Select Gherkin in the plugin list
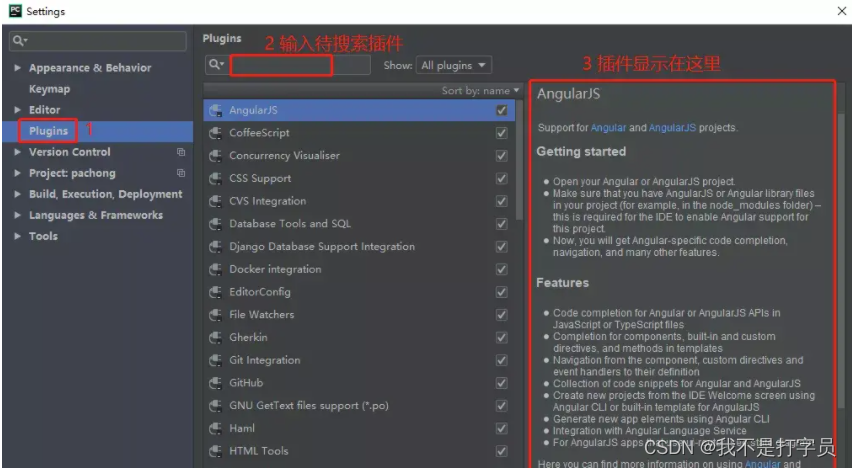Image resolution: width=852 pixels, height=468 pixels. (x=359, y=338)
